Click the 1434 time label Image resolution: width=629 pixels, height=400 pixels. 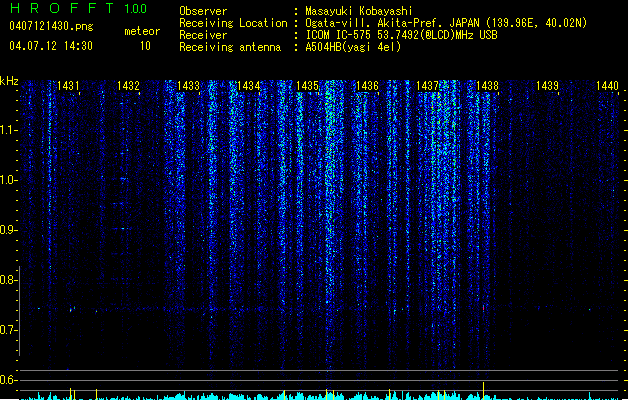click(x=248, y=86)
